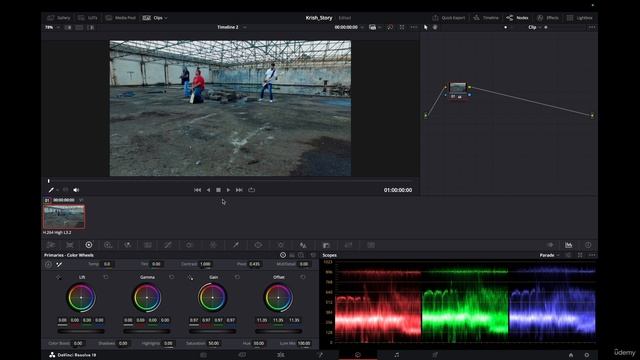The width and height of the screenshot is (640, 360).
Task: Open the RGB Mixer palette
Action: (x=128, y=245)
